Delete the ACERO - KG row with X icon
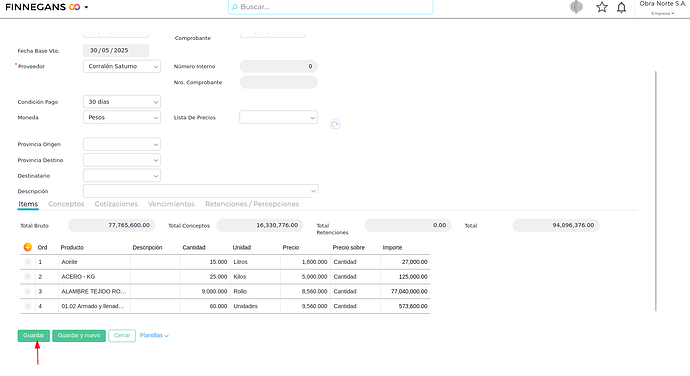Image resolution: width=690 pixels, height=376 pixels. tap(28, 276)
